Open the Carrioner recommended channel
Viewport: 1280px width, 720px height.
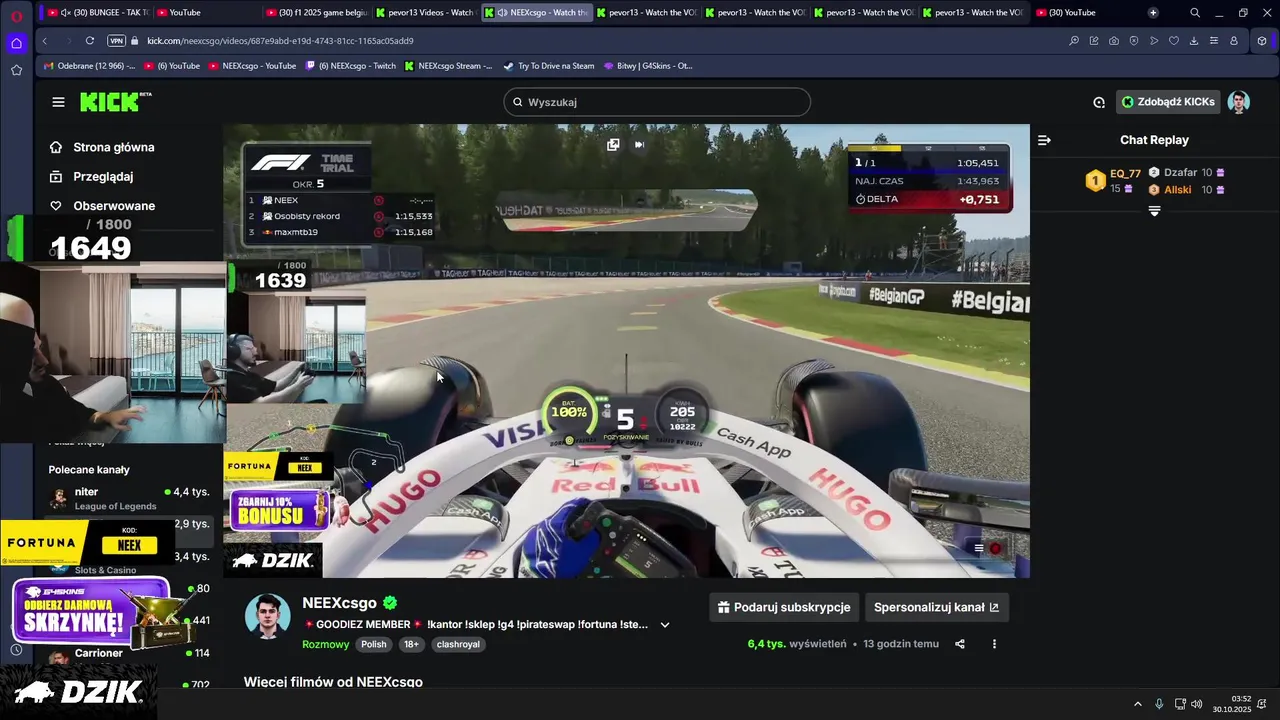coord(129,653)
